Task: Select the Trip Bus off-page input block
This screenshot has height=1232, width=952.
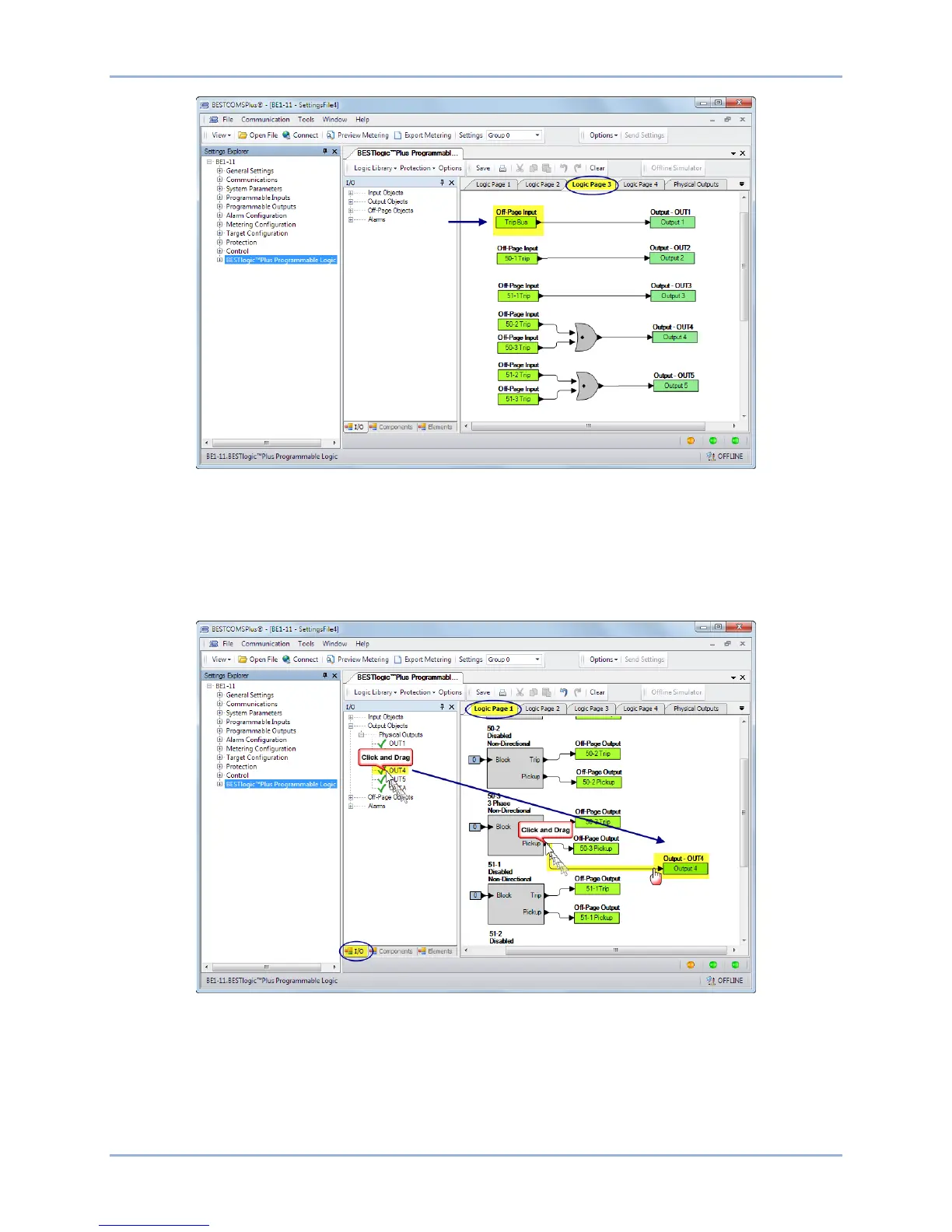Action: pyautogui.click(x=516, y=222)
